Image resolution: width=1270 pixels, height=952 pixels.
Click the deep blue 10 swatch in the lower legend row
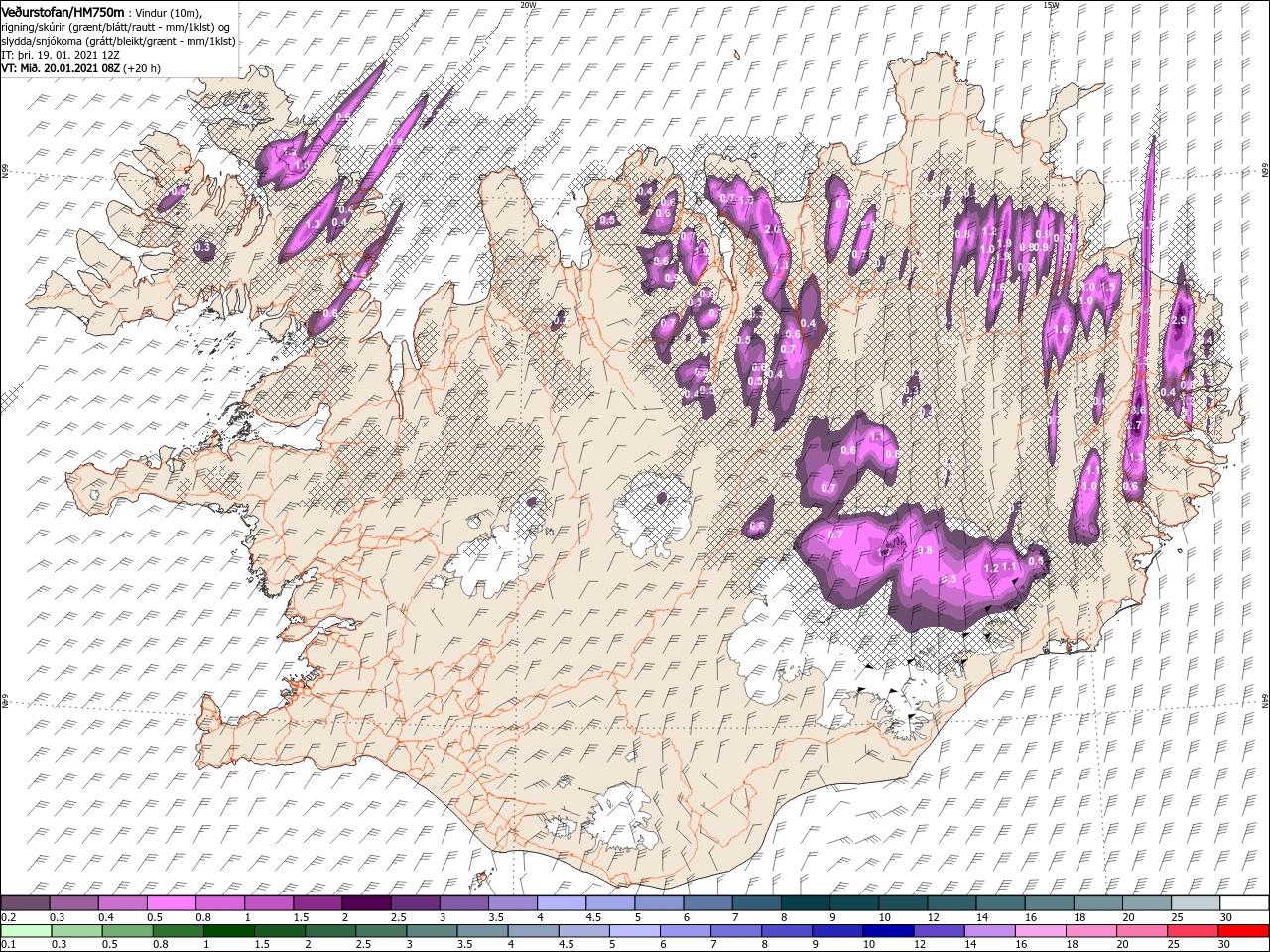888,931
